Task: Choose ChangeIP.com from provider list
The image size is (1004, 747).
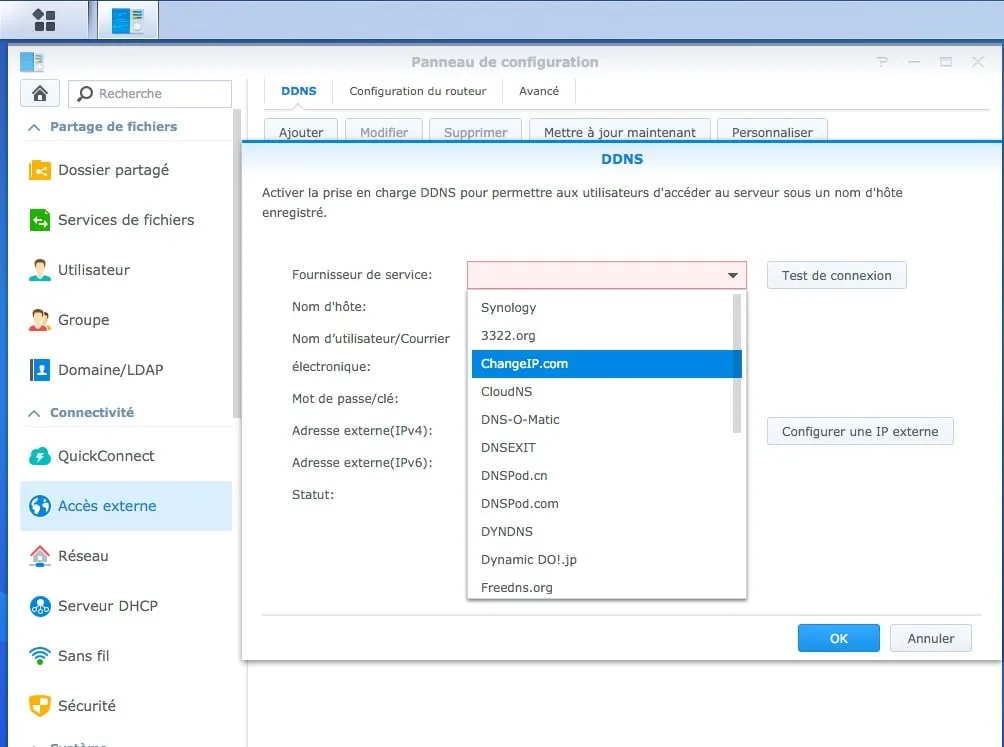Action: pyautogui.click(x=606, y=364)
